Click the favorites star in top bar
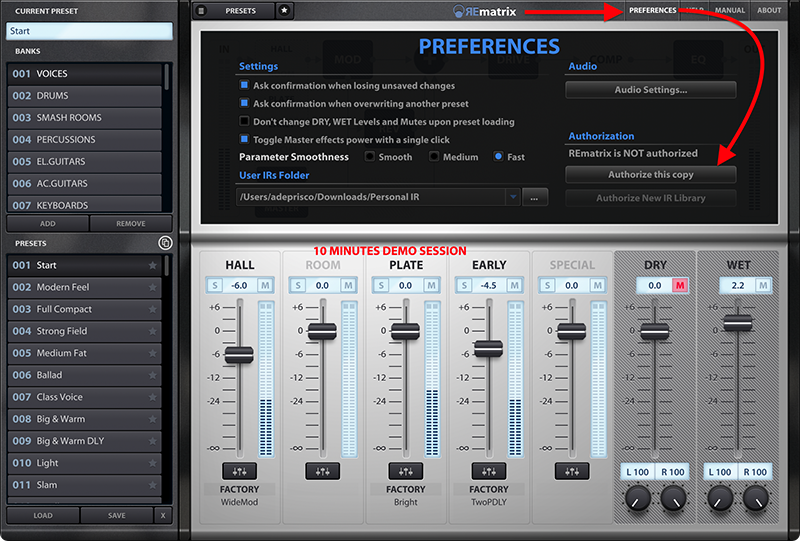This screenshot has width=800, height=541. pyautogui.click(x=284, y=10)
